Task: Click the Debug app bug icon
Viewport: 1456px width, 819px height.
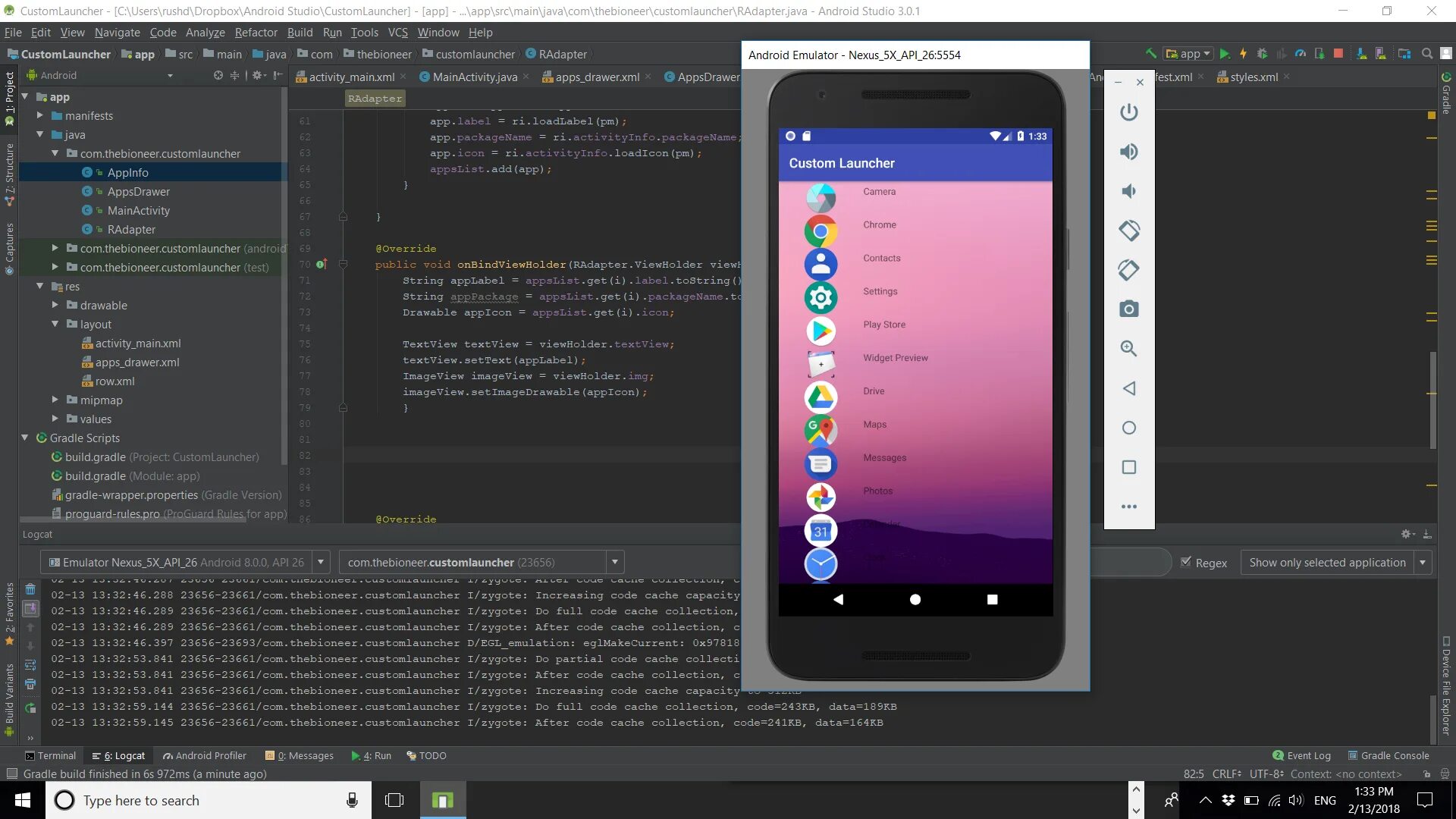Action: click(x=1262, y=54)
